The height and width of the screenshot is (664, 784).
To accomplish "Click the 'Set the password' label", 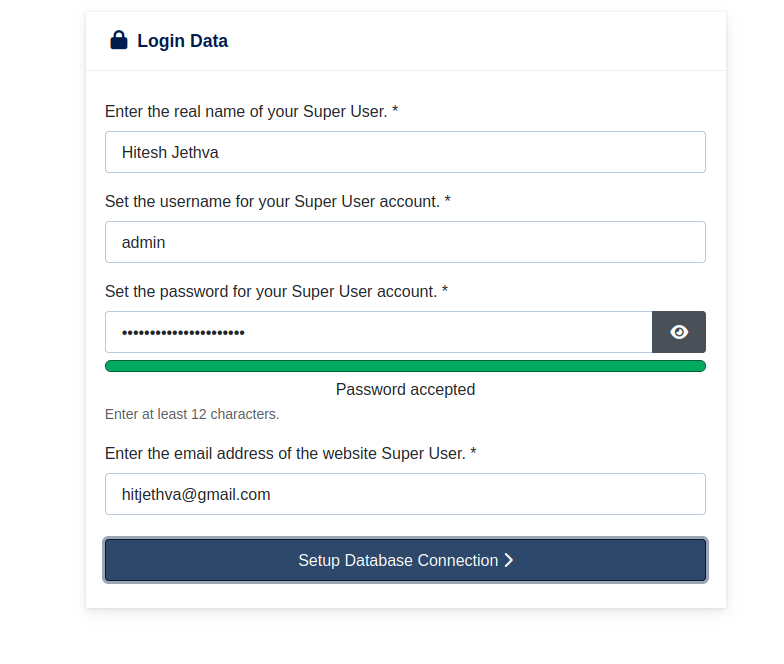I will 270,292.
